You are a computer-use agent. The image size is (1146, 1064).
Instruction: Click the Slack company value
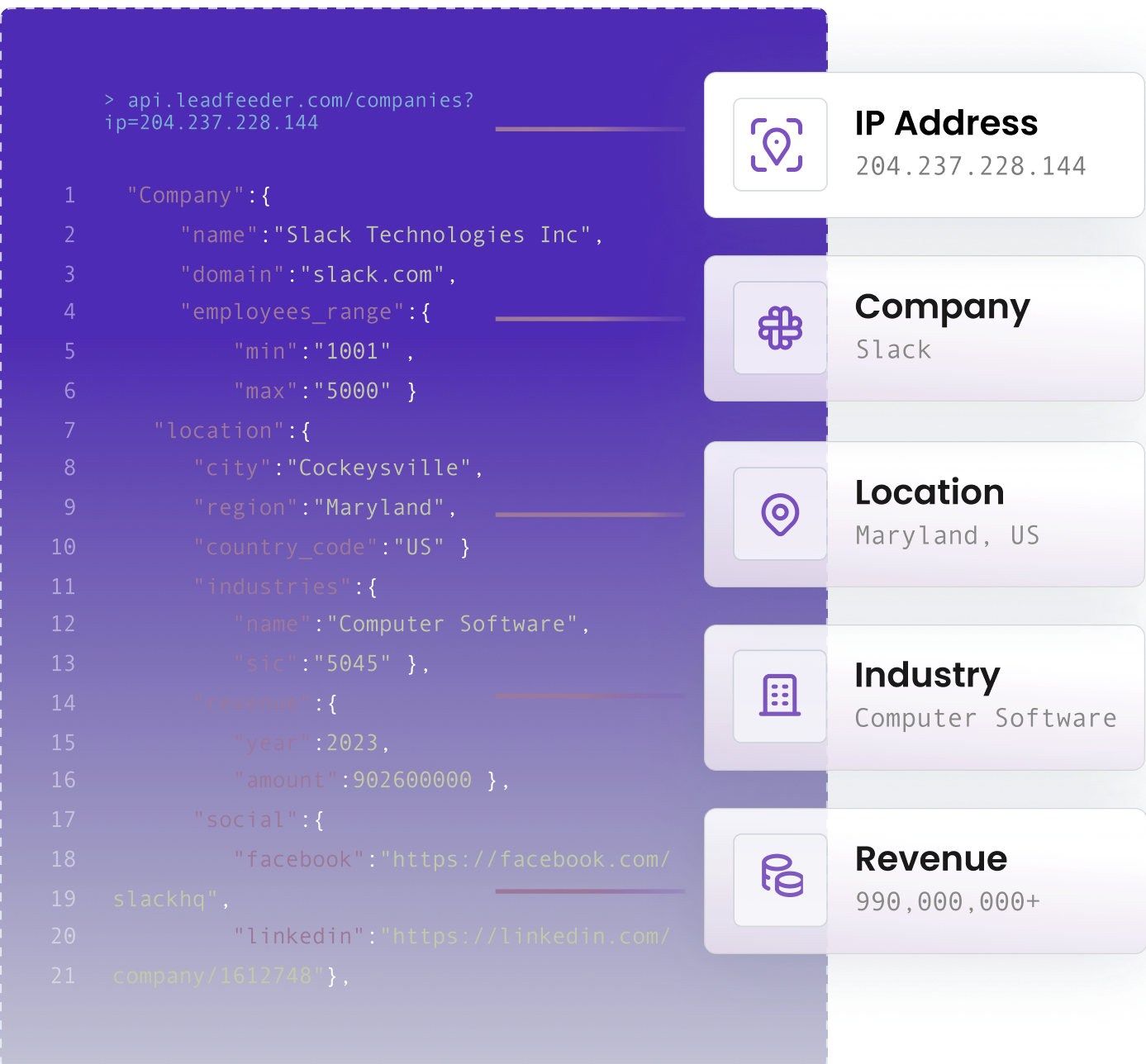pos(893,349)
